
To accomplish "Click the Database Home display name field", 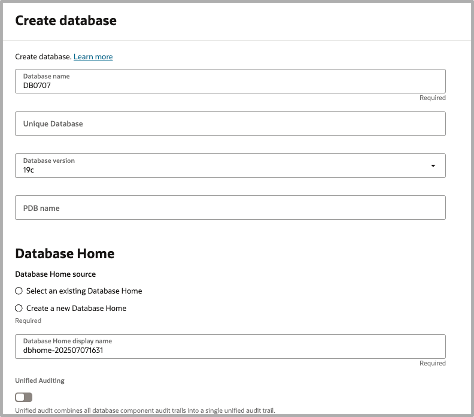I will [x=230, y=347].
